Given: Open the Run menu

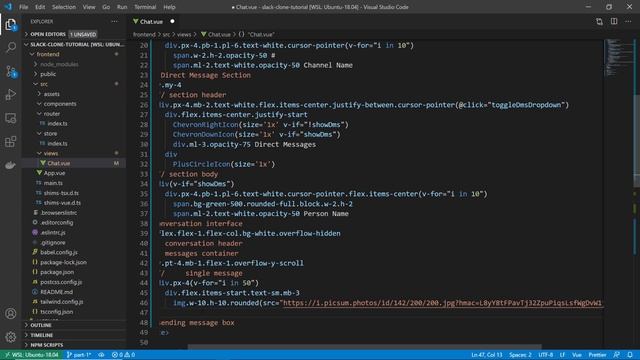Looking at the screenshot, I should (x=122, y=7).
